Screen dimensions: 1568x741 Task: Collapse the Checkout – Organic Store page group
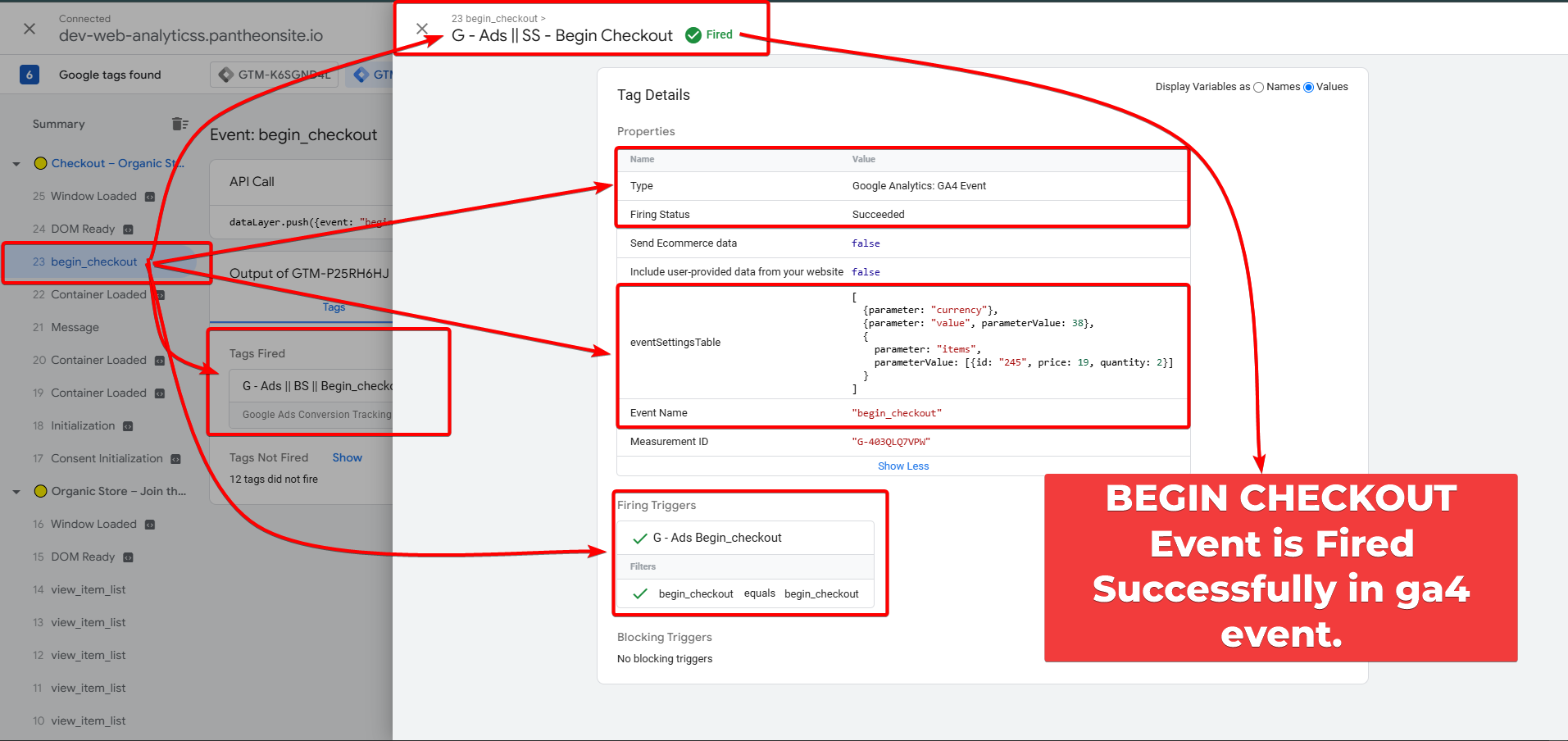coord(16,164)
